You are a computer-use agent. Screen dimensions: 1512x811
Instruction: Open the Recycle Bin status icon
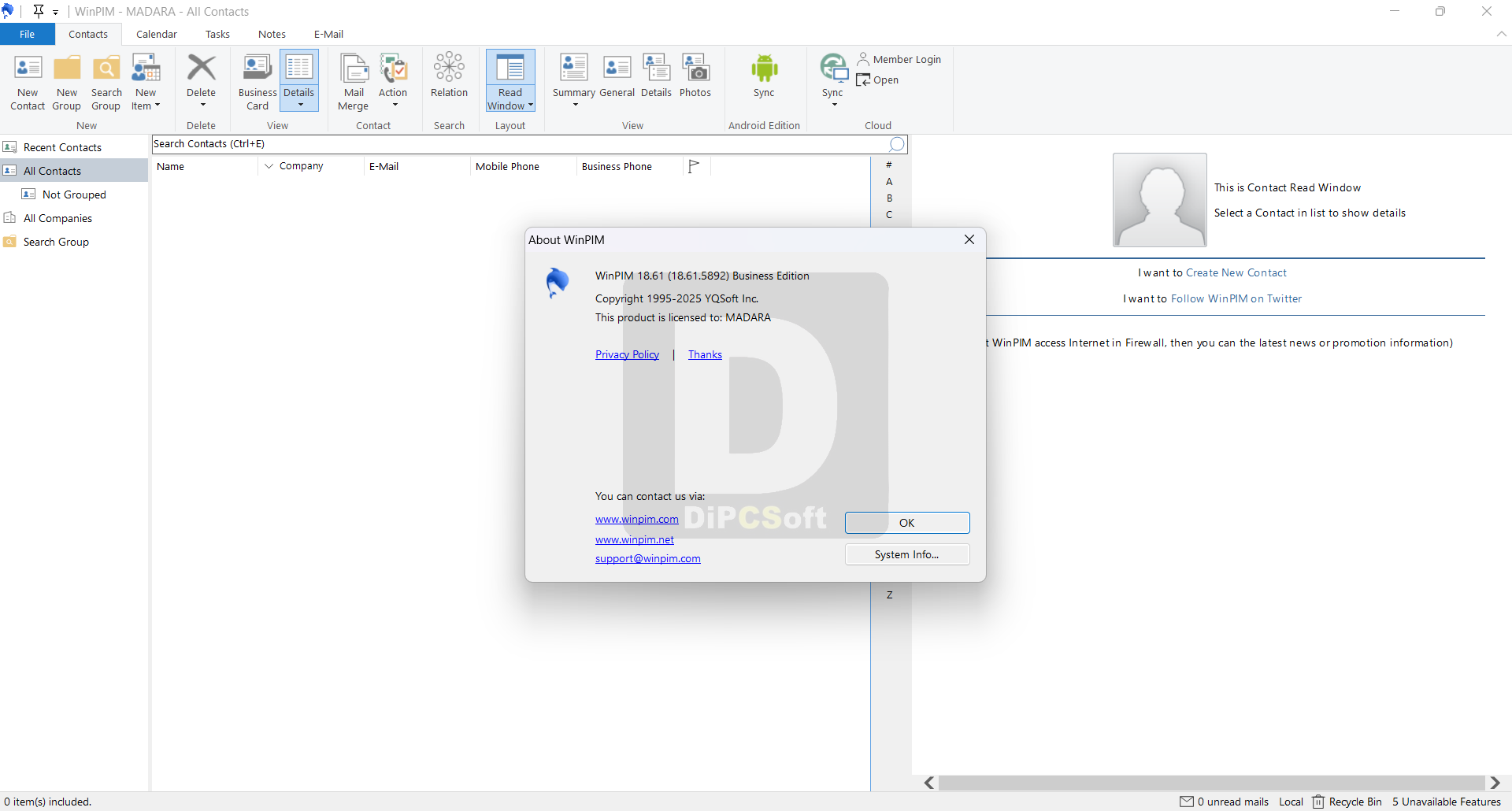coord(1318,802)
